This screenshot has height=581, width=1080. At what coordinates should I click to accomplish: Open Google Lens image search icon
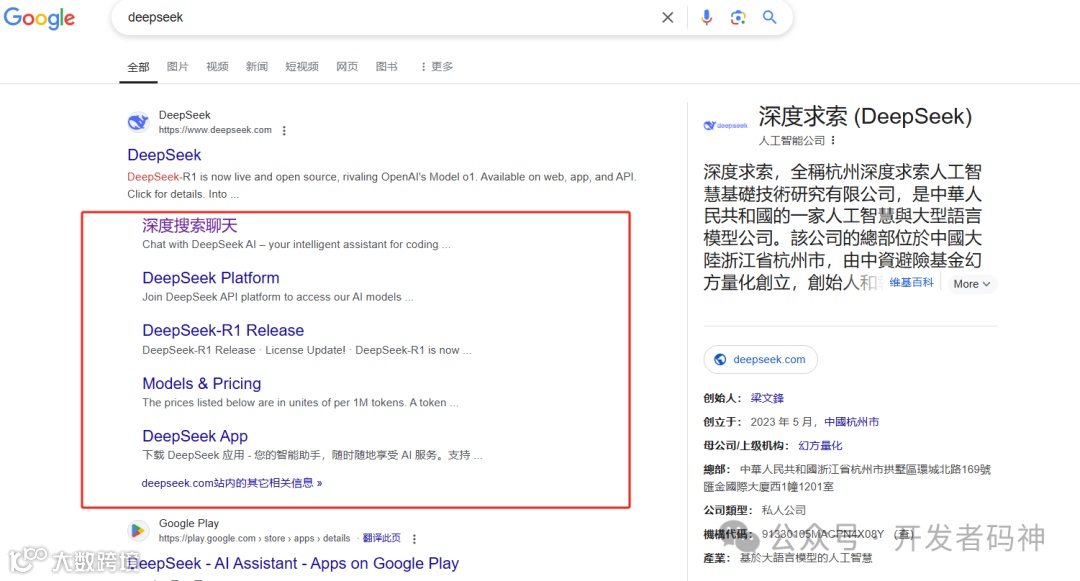[738, 18]
